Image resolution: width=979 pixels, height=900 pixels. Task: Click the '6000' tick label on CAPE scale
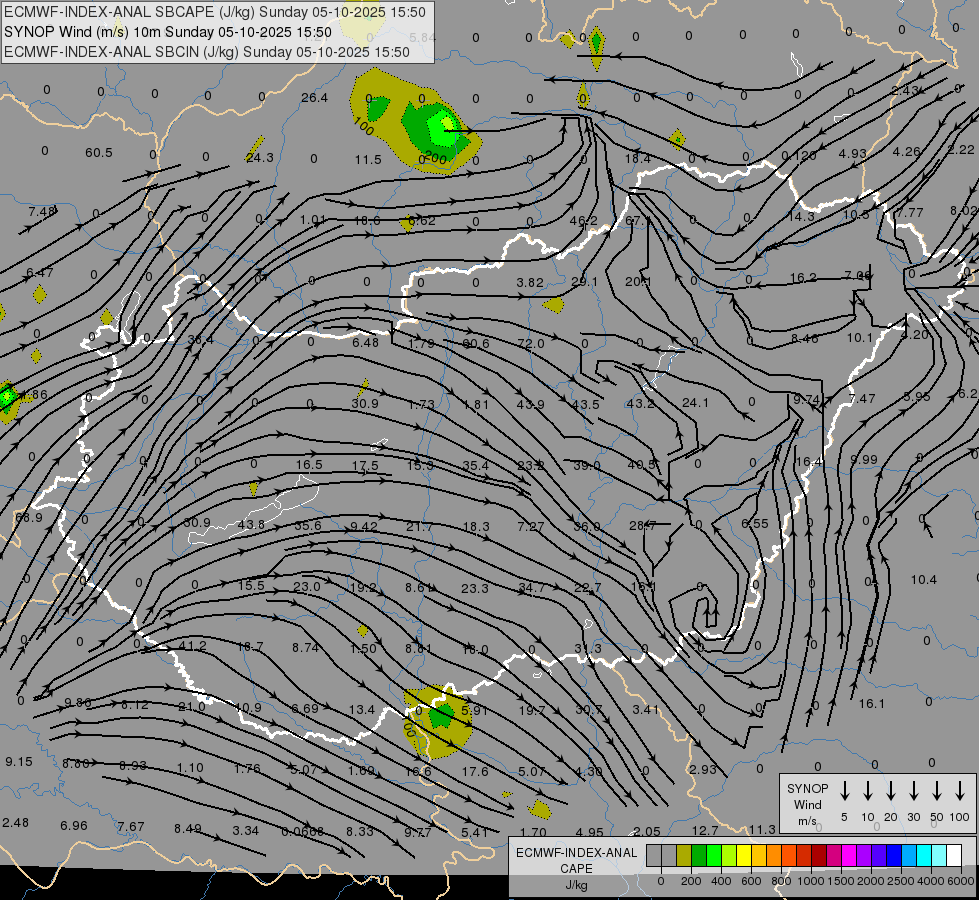click(961, 881)
